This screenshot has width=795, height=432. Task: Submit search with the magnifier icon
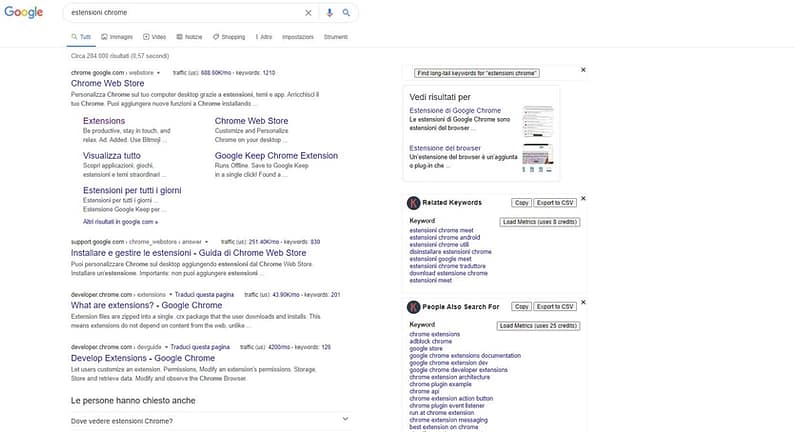click(346, 13)
